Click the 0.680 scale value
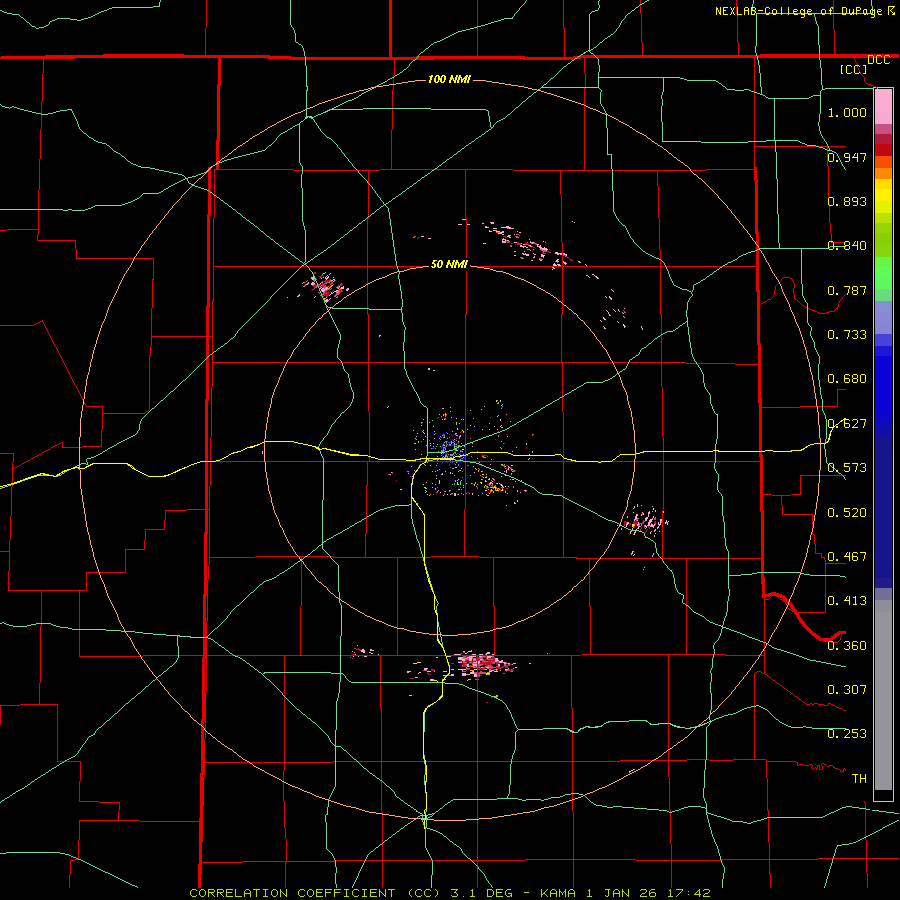Screen dimensions: 900x900 pyautogui.click(x=847, y=379)
